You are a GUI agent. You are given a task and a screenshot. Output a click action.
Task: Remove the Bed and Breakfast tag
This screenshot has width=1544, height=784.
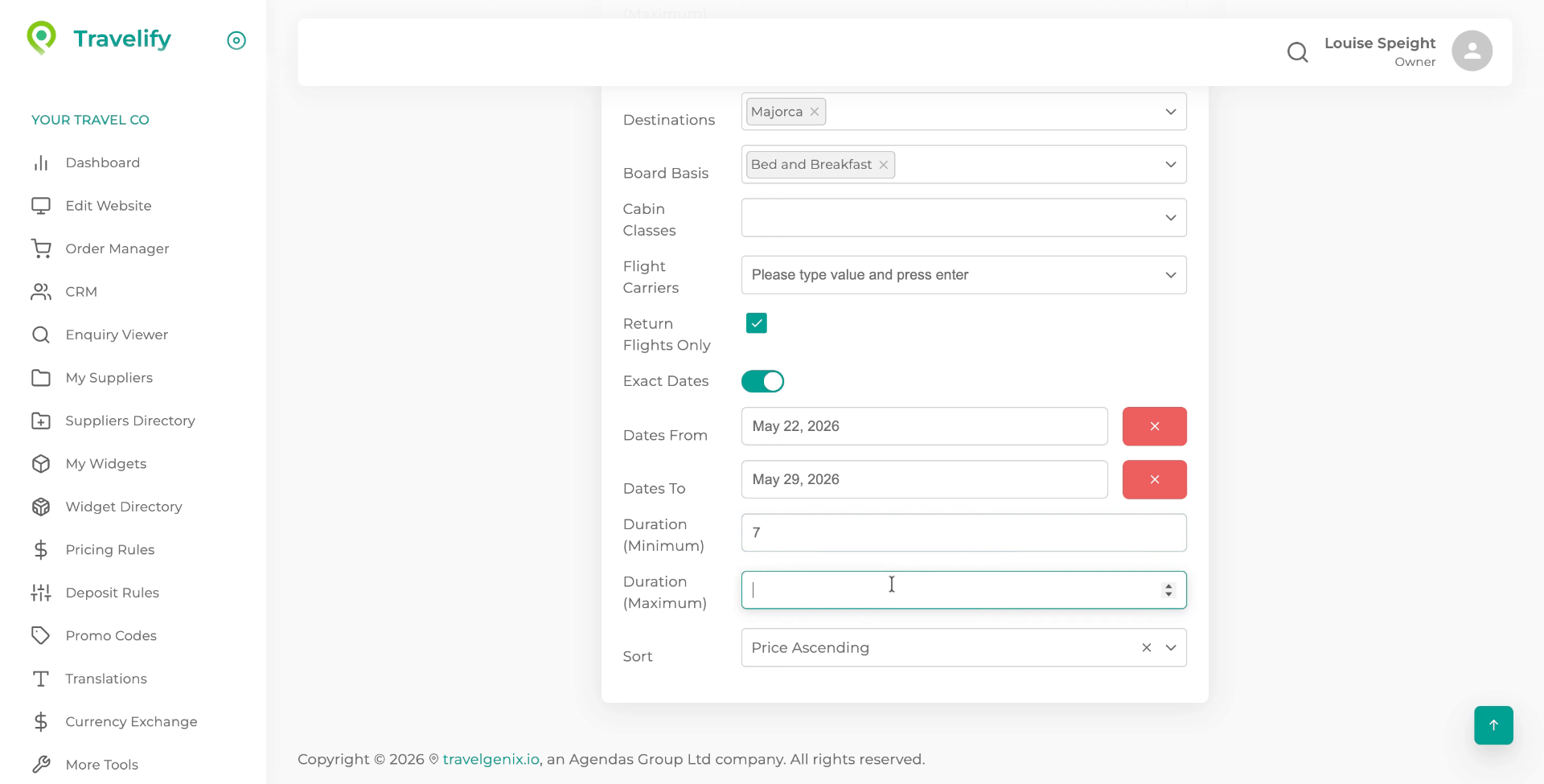coord(884,165)
